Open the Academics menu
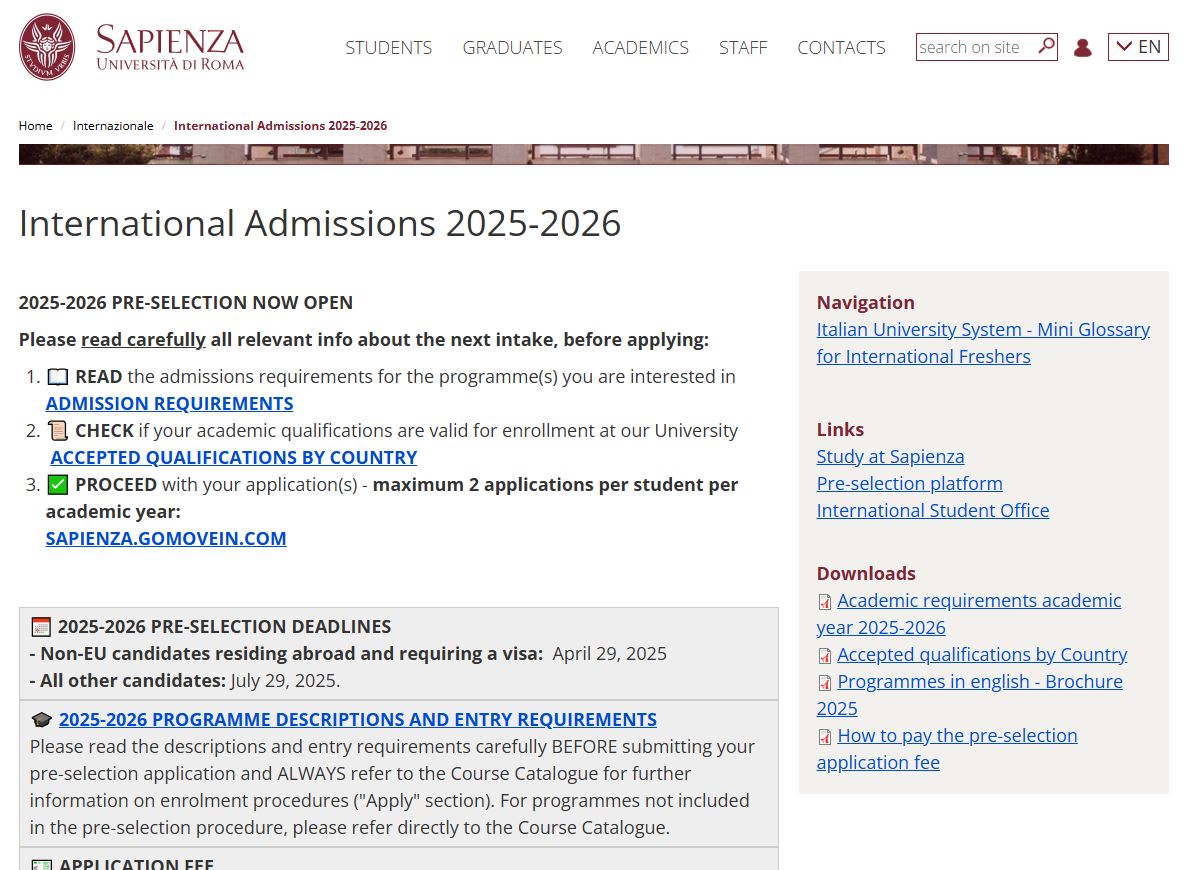Viewport: 1192px width, 870px height. (x=640, y=48)
